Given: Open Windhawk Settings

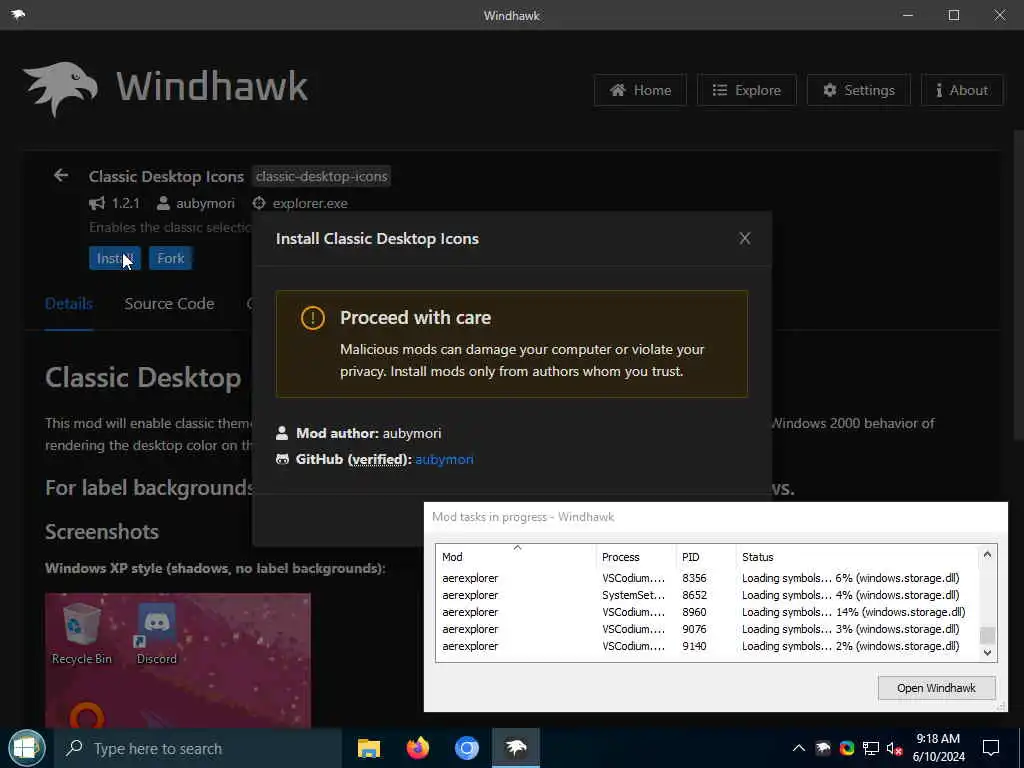Looking at the screenshot, I should [859, 90].
